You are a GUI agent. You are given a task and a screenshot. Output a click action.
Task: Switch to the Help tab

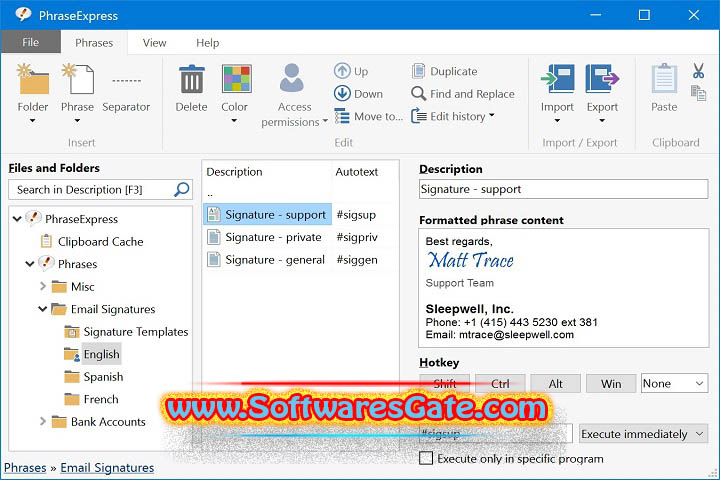[x=208, y=43]
